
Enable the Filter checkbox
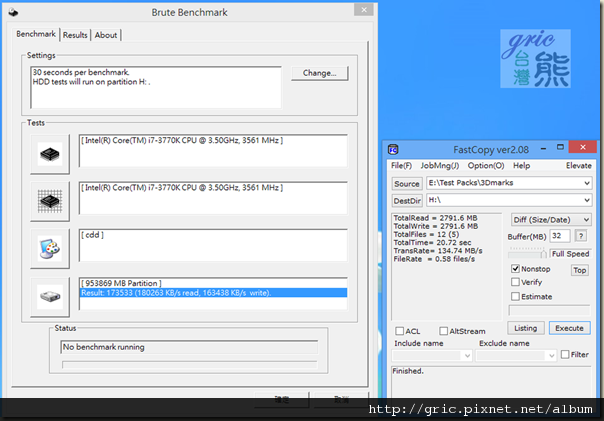pos(565,354)
